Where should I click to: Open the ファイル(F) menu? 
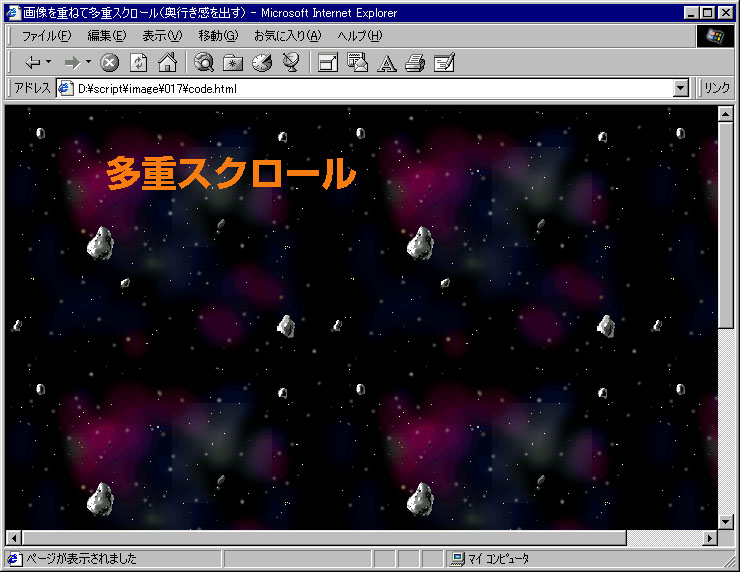point(46,36)
